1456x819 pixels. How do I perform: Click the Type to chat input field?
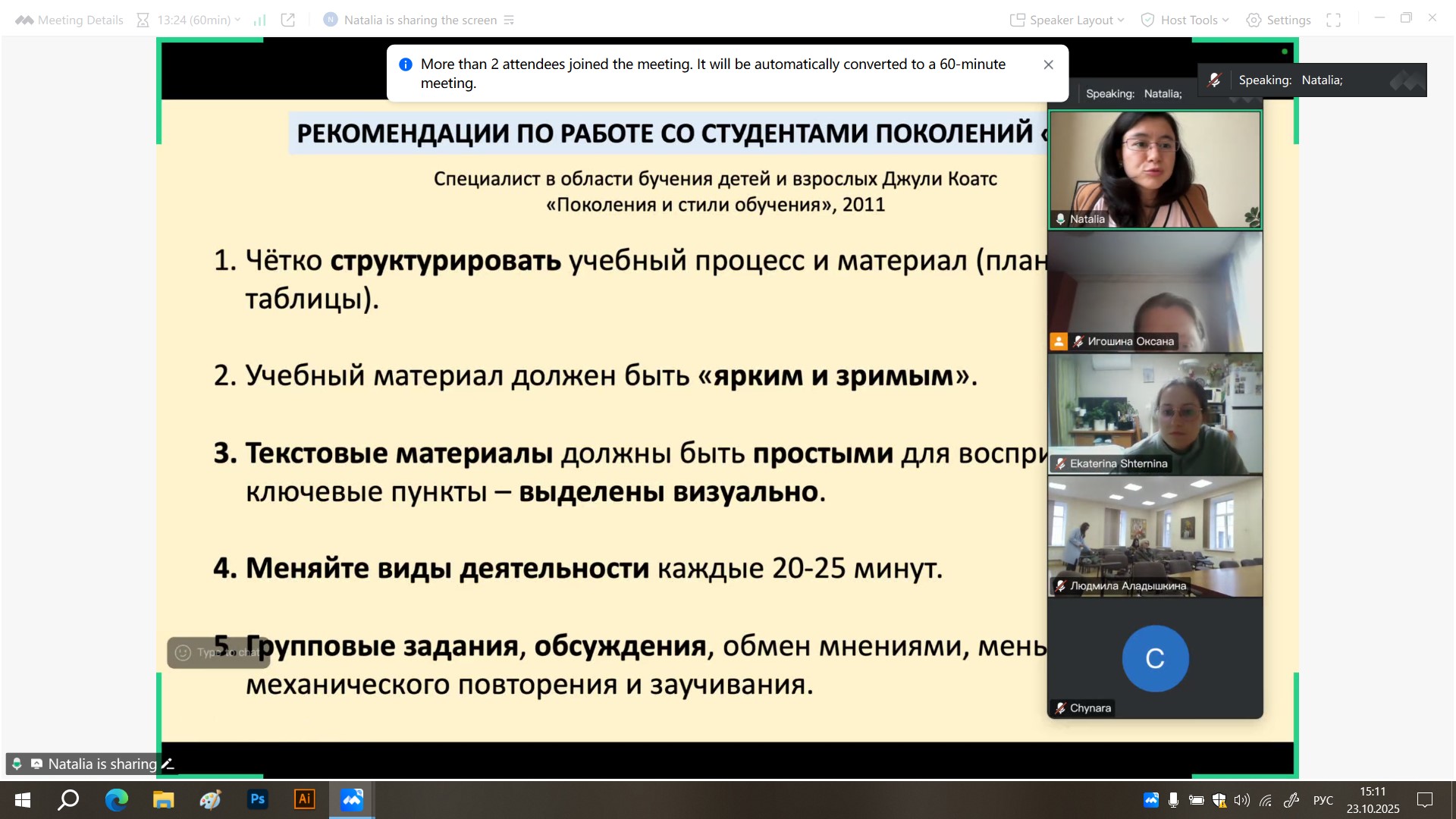click(227, 652)
